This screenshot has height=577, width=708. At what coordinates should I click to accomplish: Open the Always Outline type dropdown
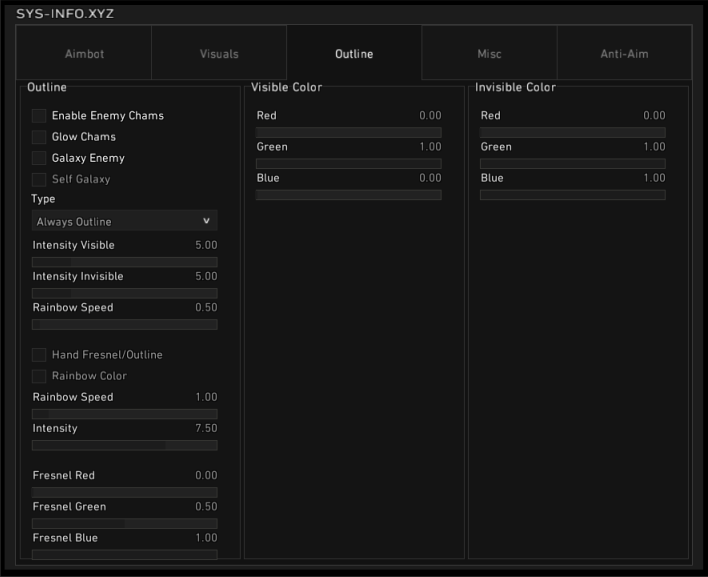pos(124,221)
